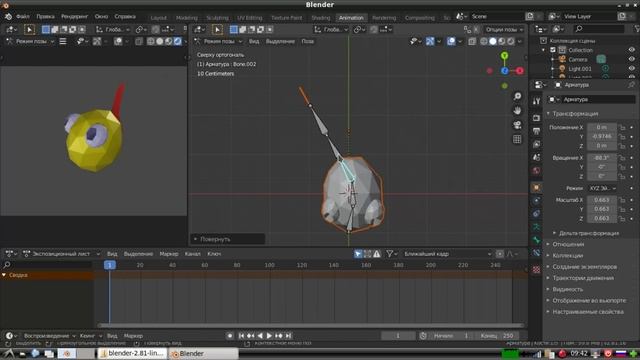Select solid shading in main viewport
Image resolution: width=640 pixels, height=360 pixels.
pos(493,41)
